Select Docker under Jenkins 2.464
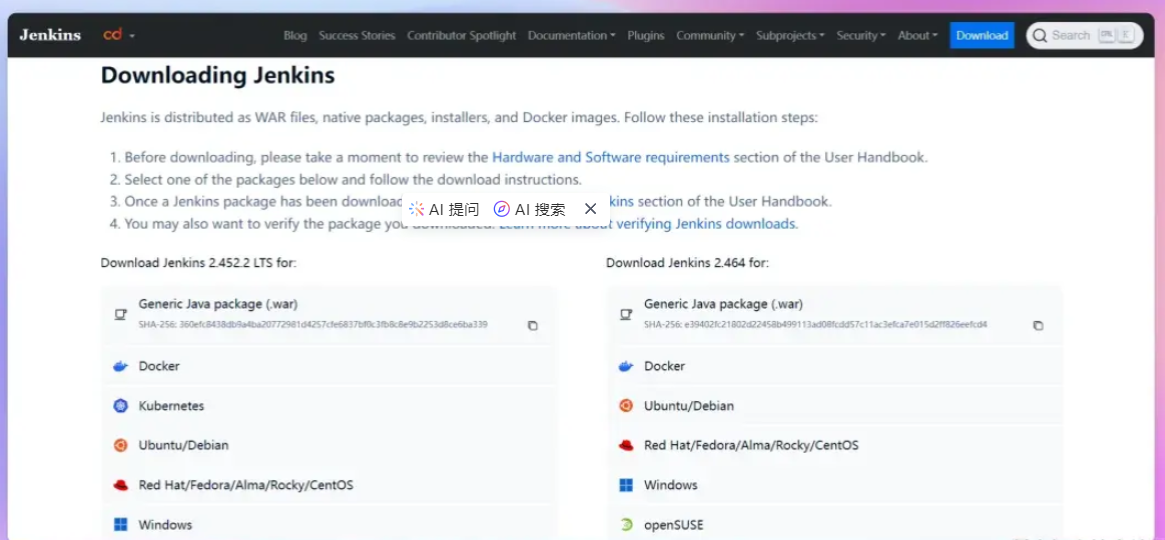The image size is (1165, 540). (x=834, y=366)
